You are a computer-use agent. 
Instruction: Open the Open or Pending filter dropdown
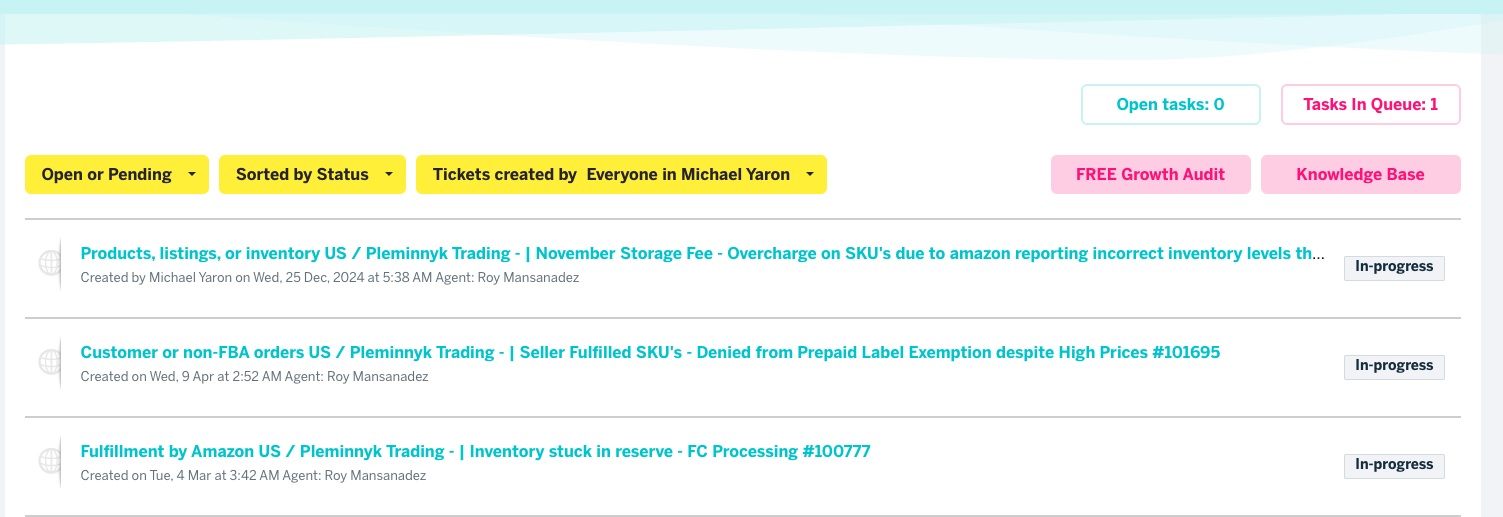click(x=117, y=174)
